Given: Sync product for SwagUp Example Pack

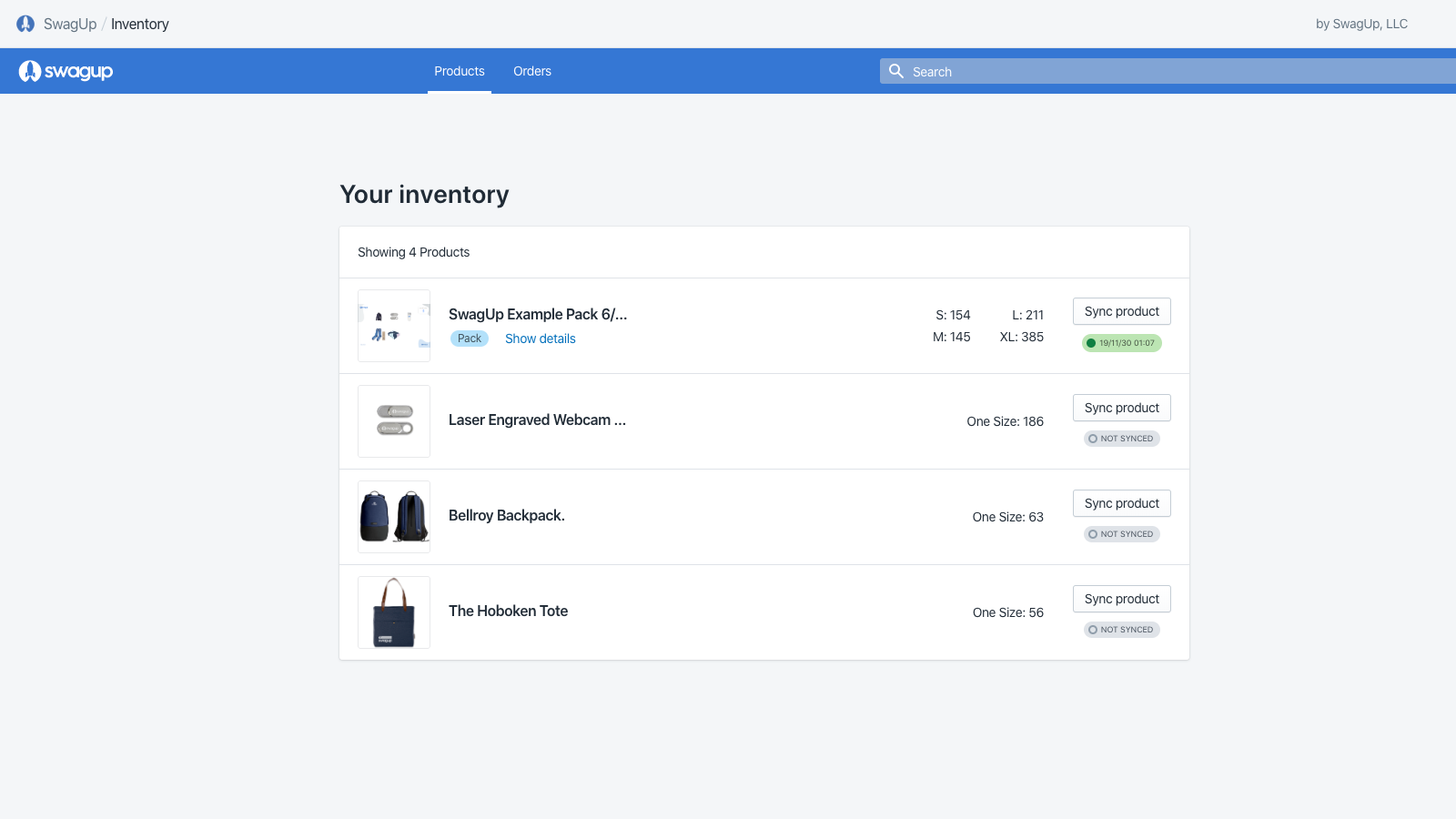Looking at the screenshot, I should click(1122, 311).
